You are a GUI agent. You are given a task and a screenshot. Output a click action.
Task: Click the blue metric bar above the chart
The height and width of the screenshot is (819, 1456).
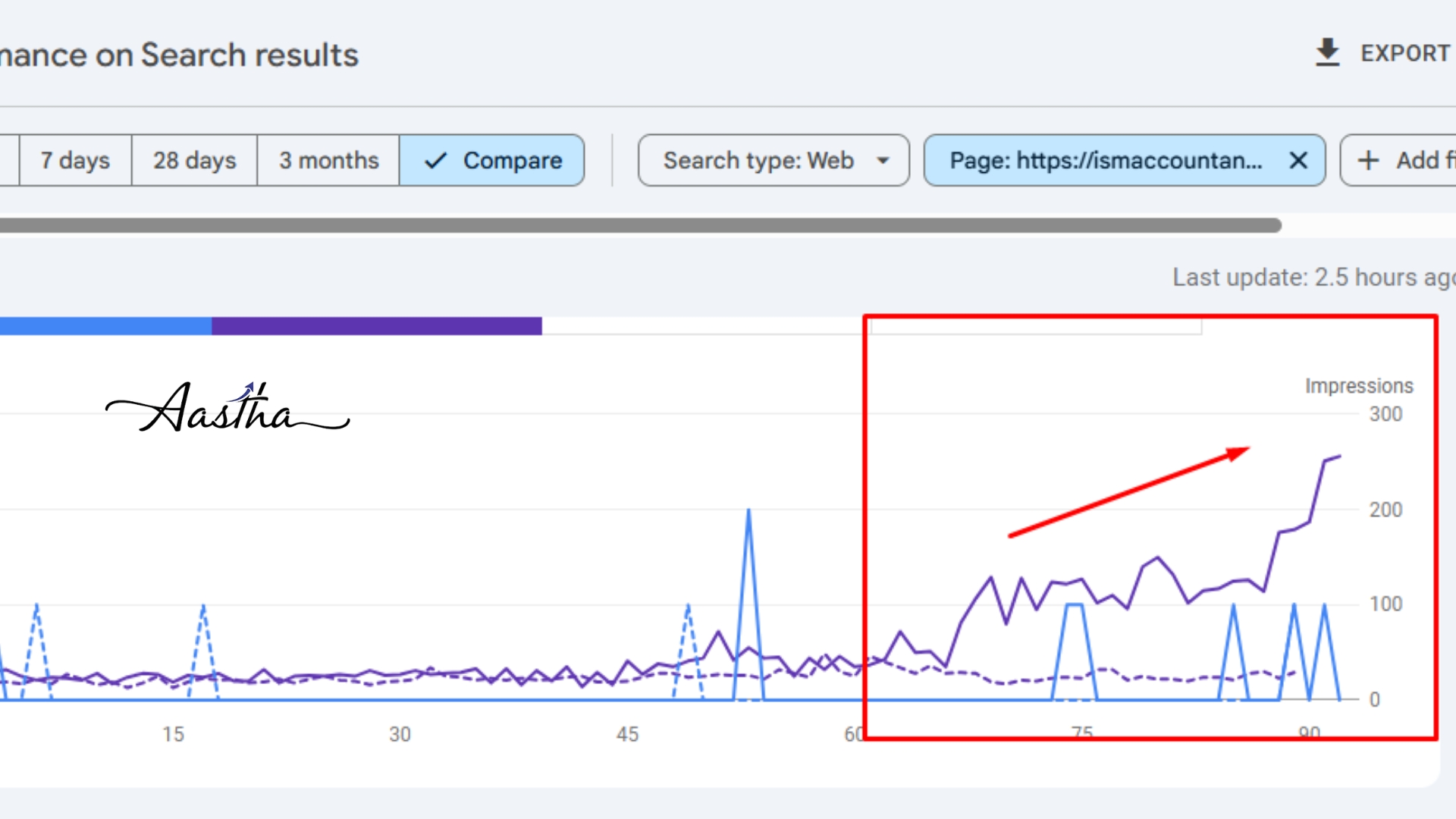[x=106, y=325]
